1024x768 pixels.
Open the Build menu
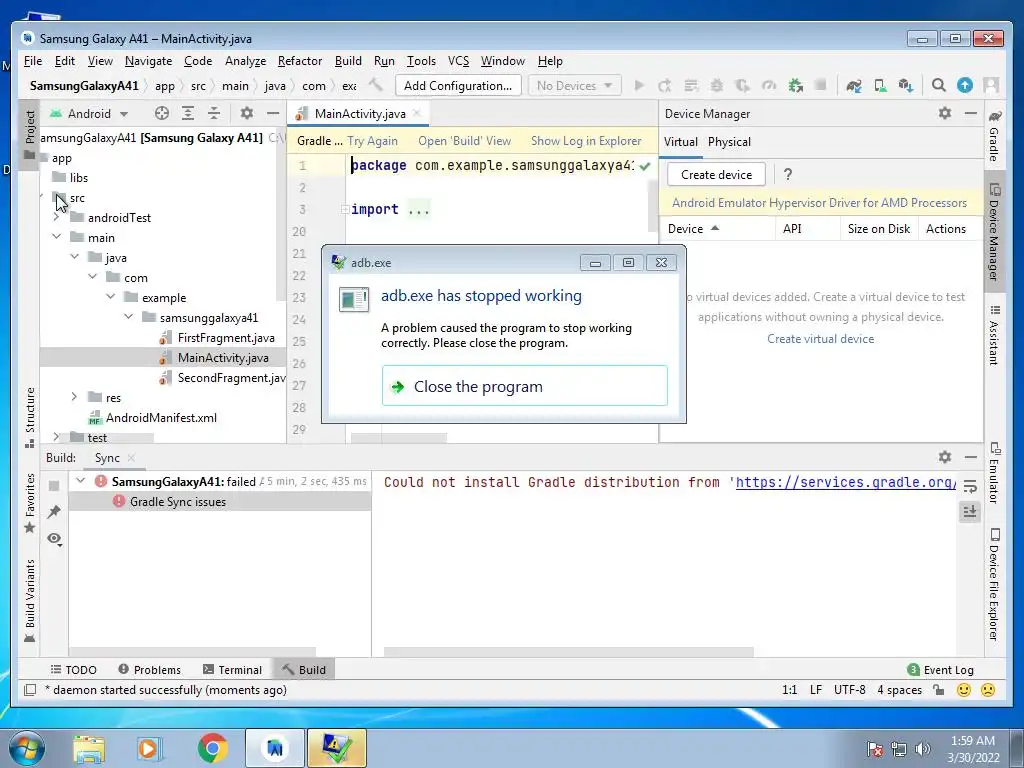click(348, 61)
